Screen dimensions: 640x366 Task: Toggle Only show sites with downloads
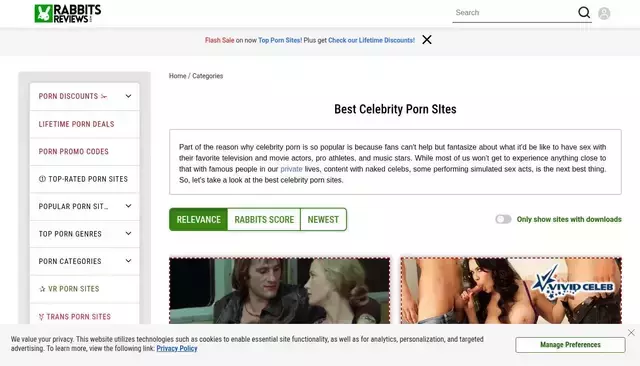(x=503, y=219)
